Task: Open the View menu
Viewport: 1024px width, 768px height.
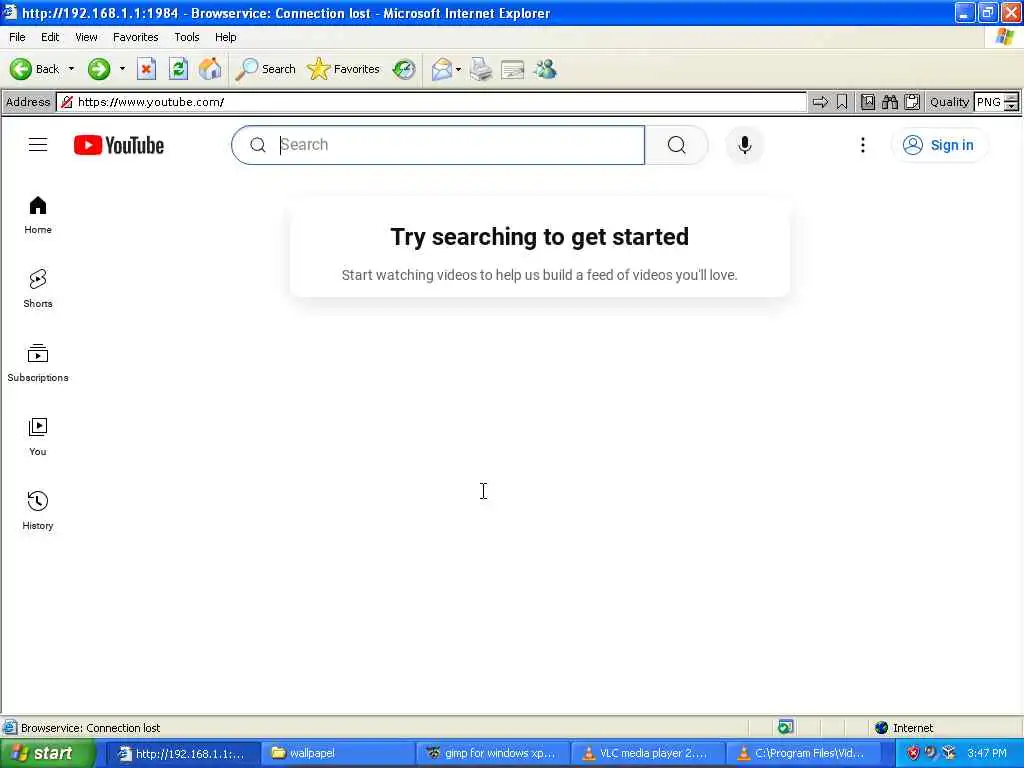Action: (86, 37)
